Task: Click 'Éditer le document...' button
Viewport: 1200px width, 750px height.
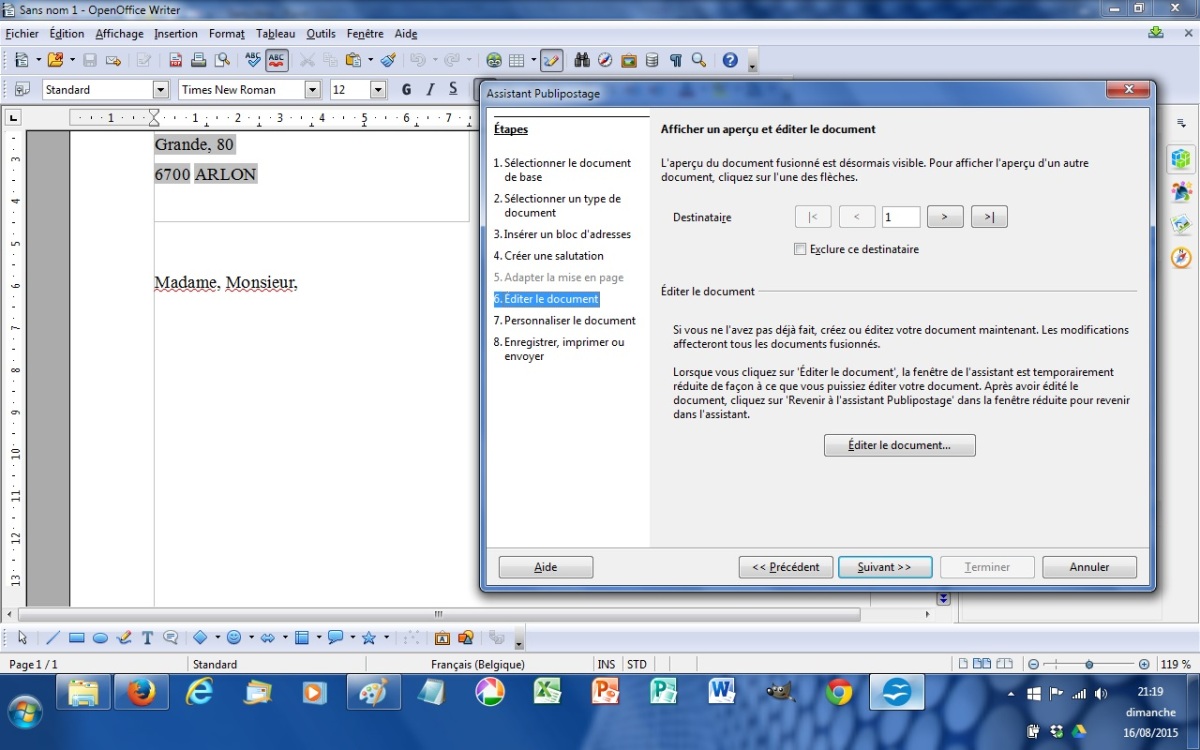Action: [899, 445]
